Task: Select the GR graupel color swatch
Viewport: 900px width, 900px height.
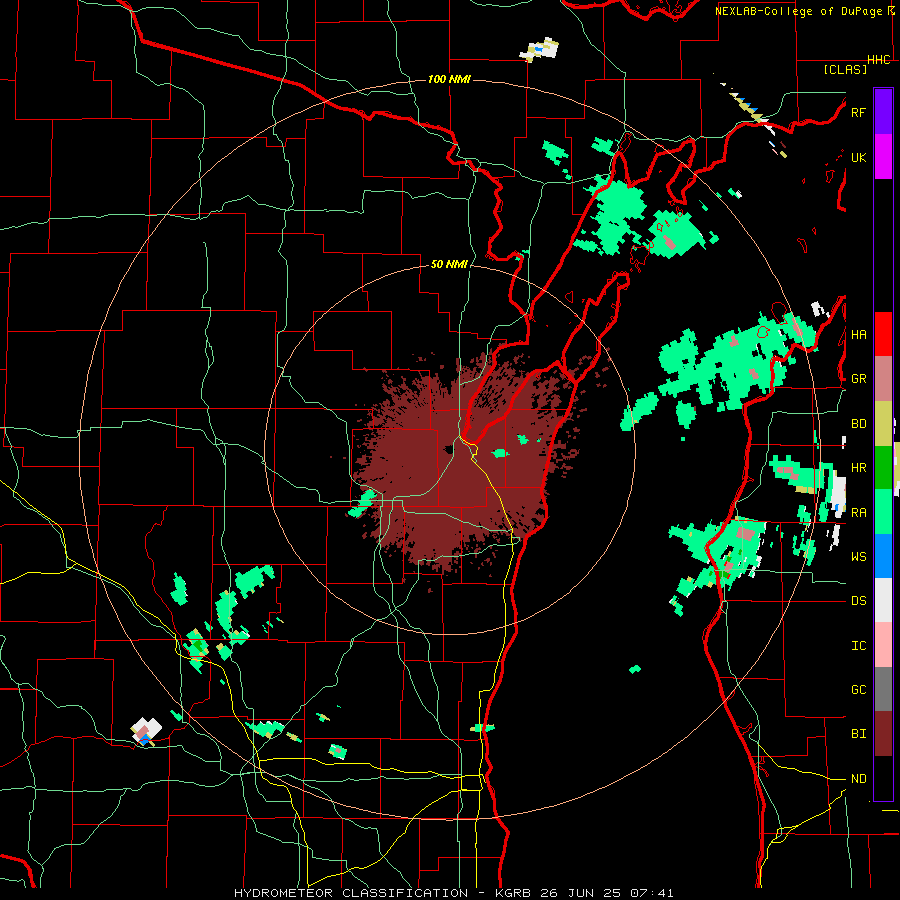Action: [x=883, y=378]
